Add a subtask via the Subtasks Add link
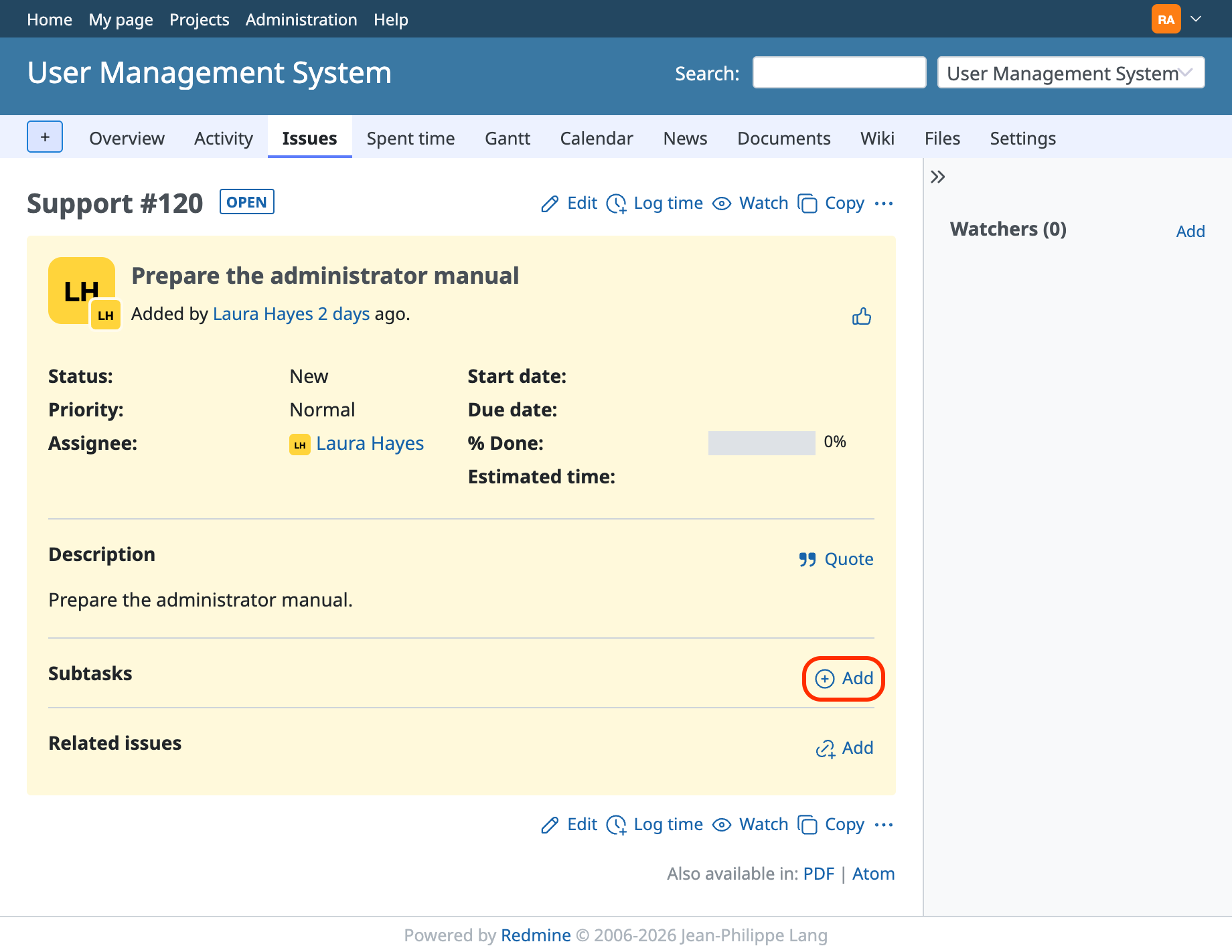Viewport: 1232px width, 952px height. pos(844,678)
